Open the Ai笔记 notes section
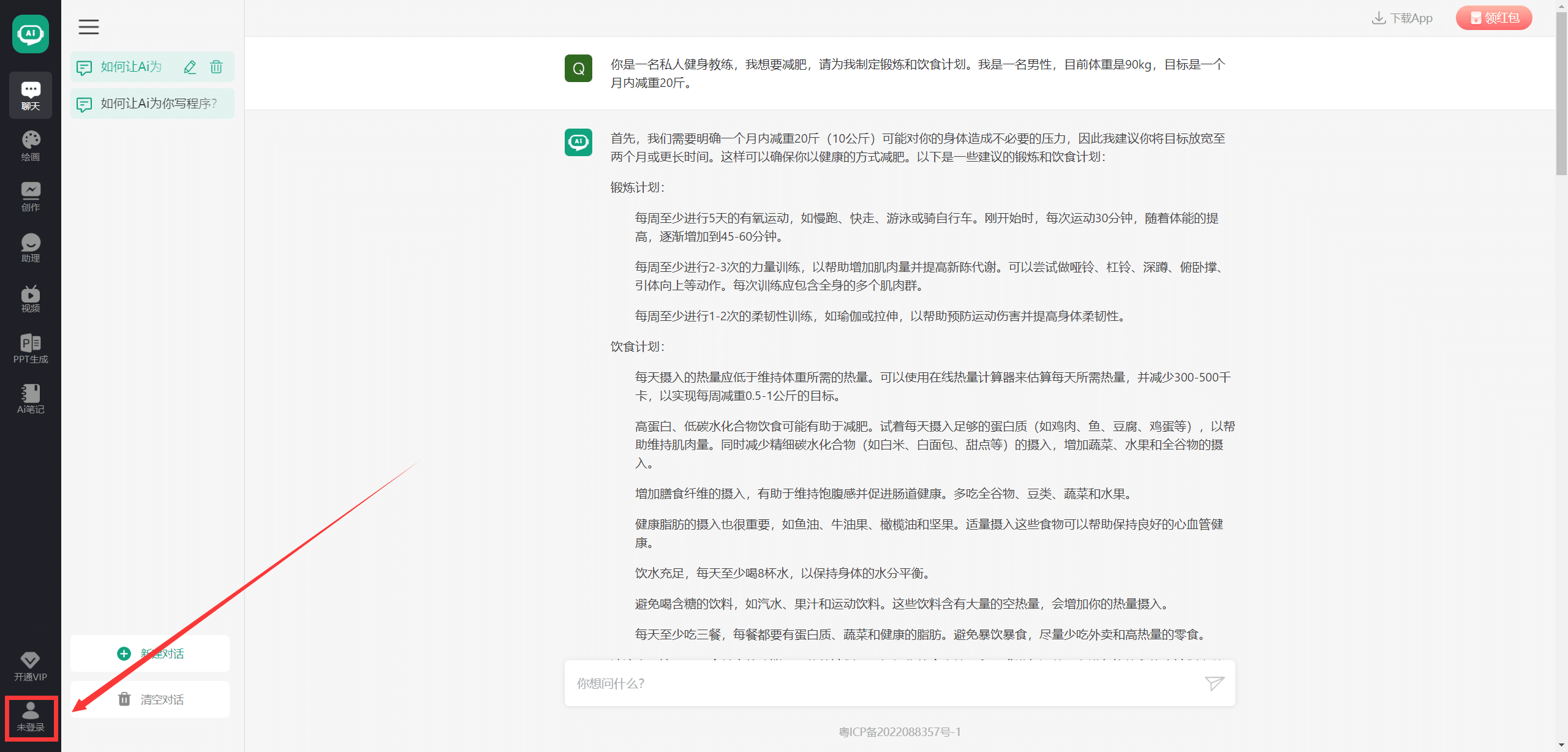1568x752 pixels. tap(31, 399)
